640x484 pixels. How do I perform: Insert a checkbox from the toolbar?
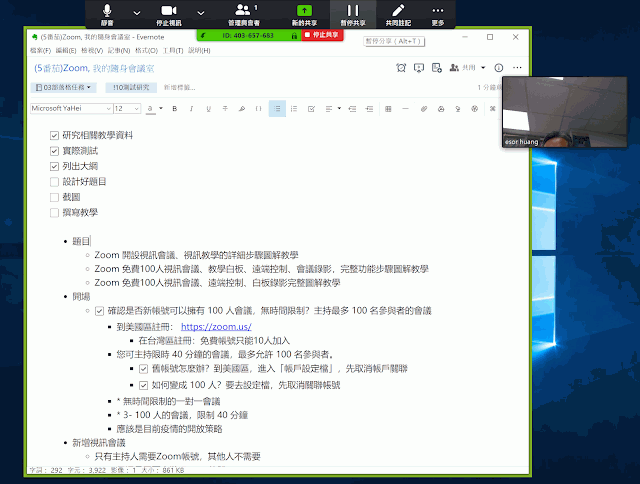pyautogui.click(x=311, y=109)
